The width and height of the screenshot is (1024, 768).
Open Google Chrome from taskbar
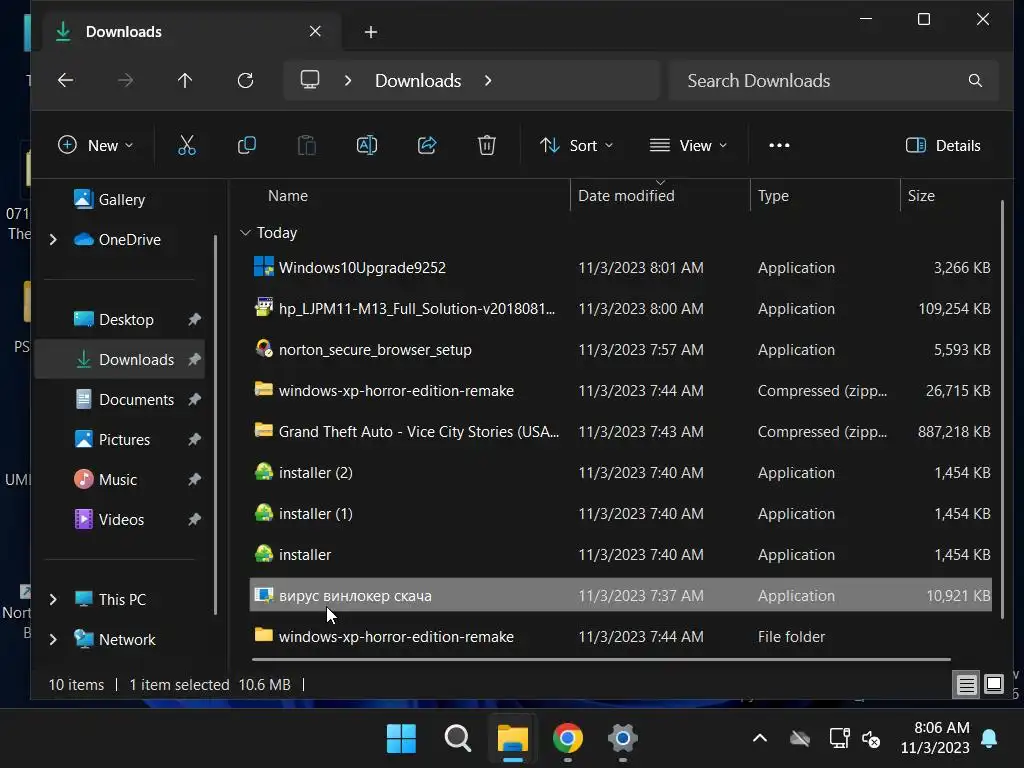click(x=568, y=739)
